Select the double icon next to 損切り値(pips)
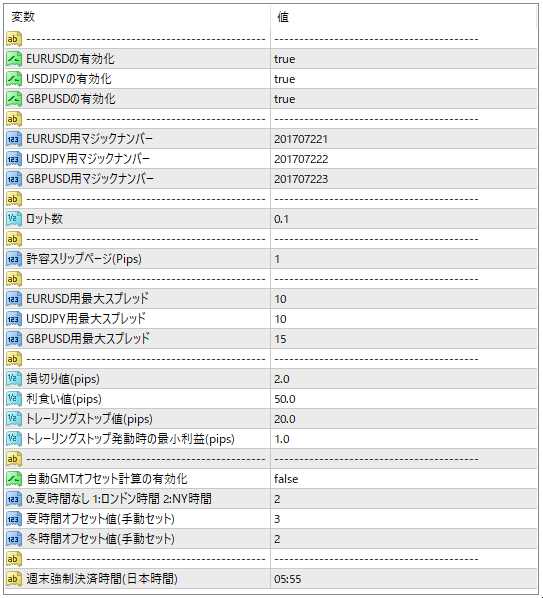 [14, 379]
